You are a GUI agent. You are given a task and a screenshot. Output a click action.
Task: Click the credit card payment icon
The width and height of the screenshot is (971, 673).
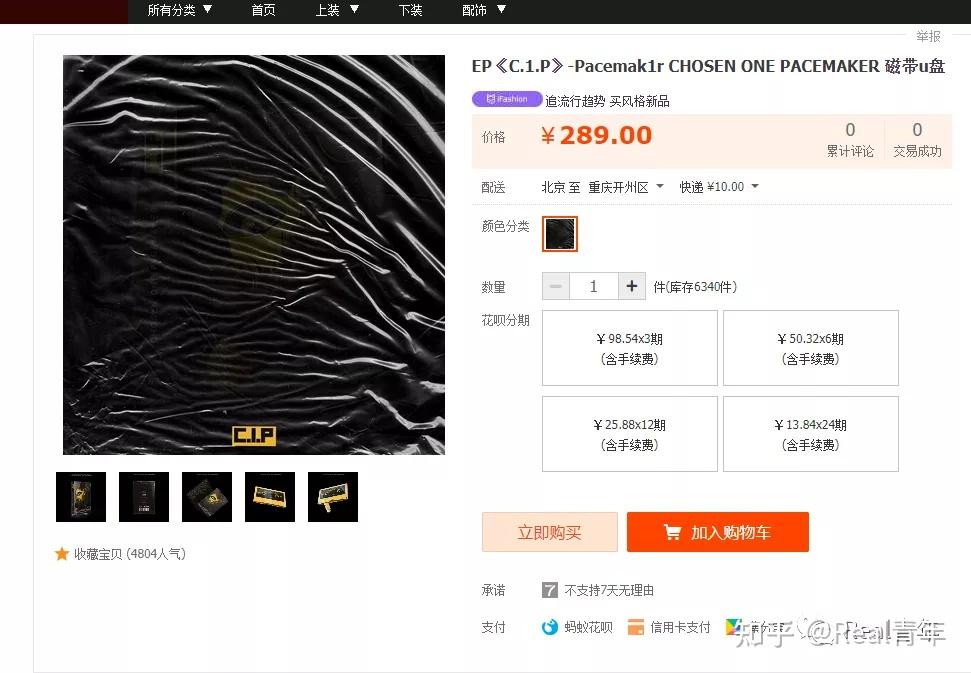point(635,627)
